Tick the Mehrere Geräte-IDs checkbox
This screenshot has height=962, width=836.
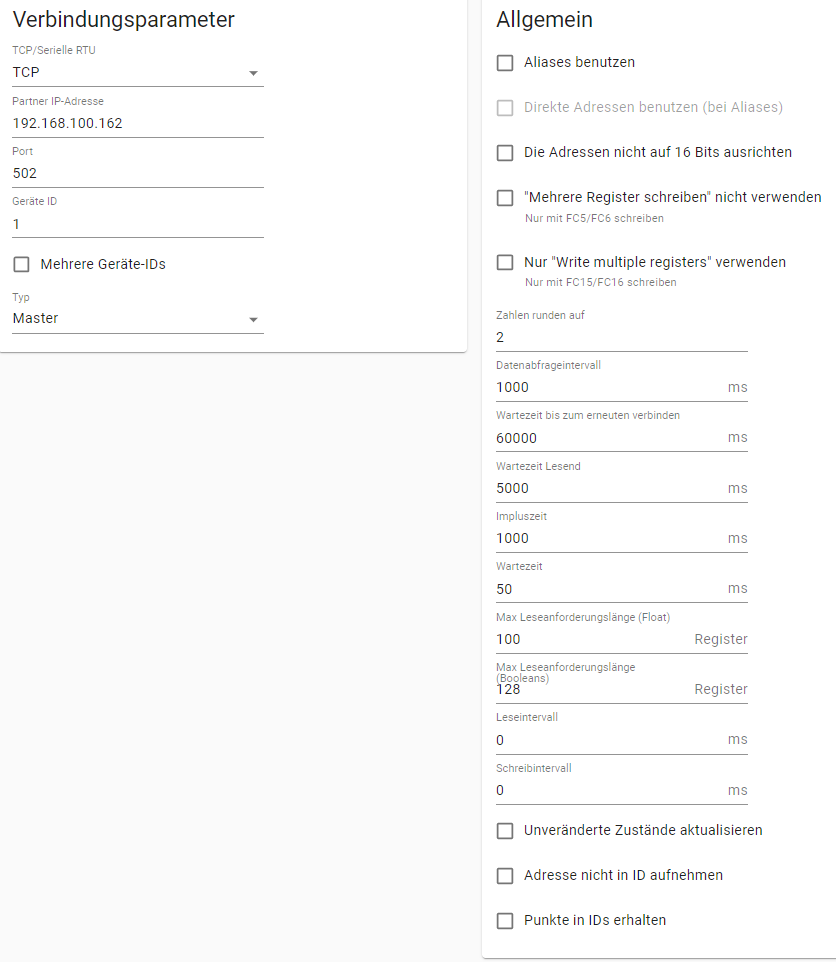tap(21, 264)
